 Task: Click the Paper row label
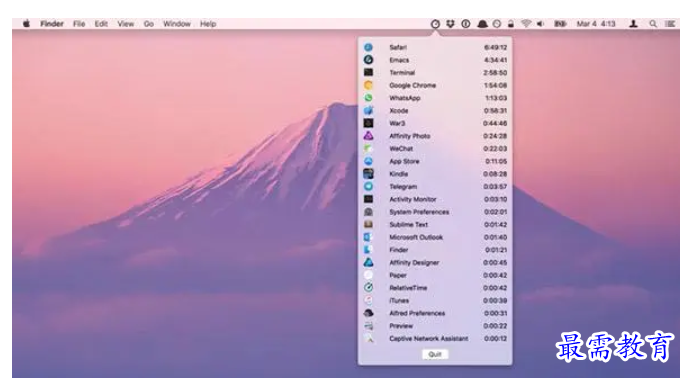click(x=398, y=275)
